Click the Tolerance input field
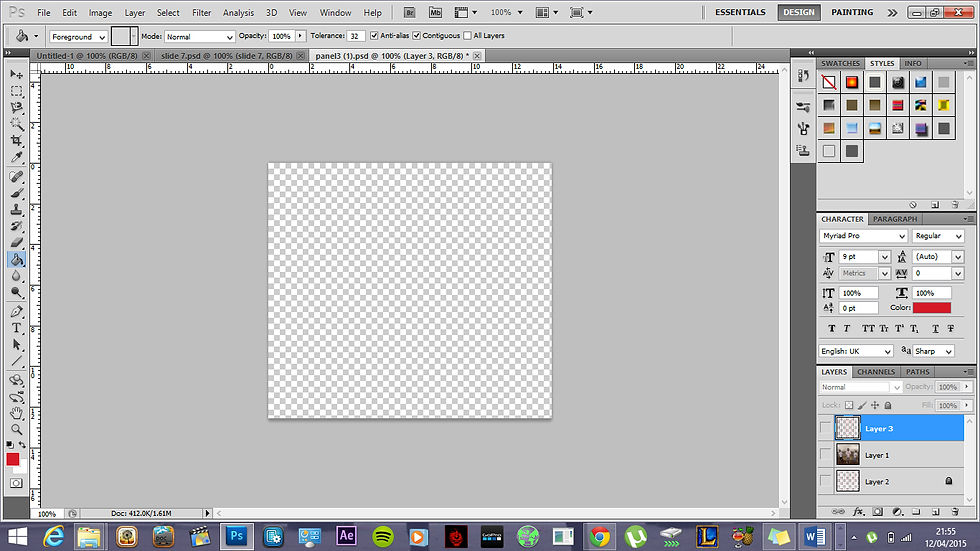The height and width of the screenshot is (551, 980). pos(356,36)
